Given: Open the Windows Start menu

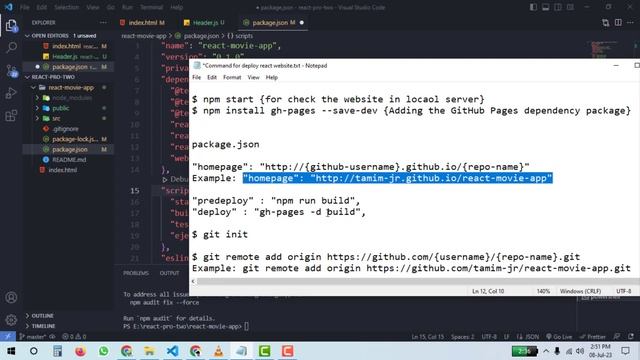Looking at the screenshot, I should 11,351.
